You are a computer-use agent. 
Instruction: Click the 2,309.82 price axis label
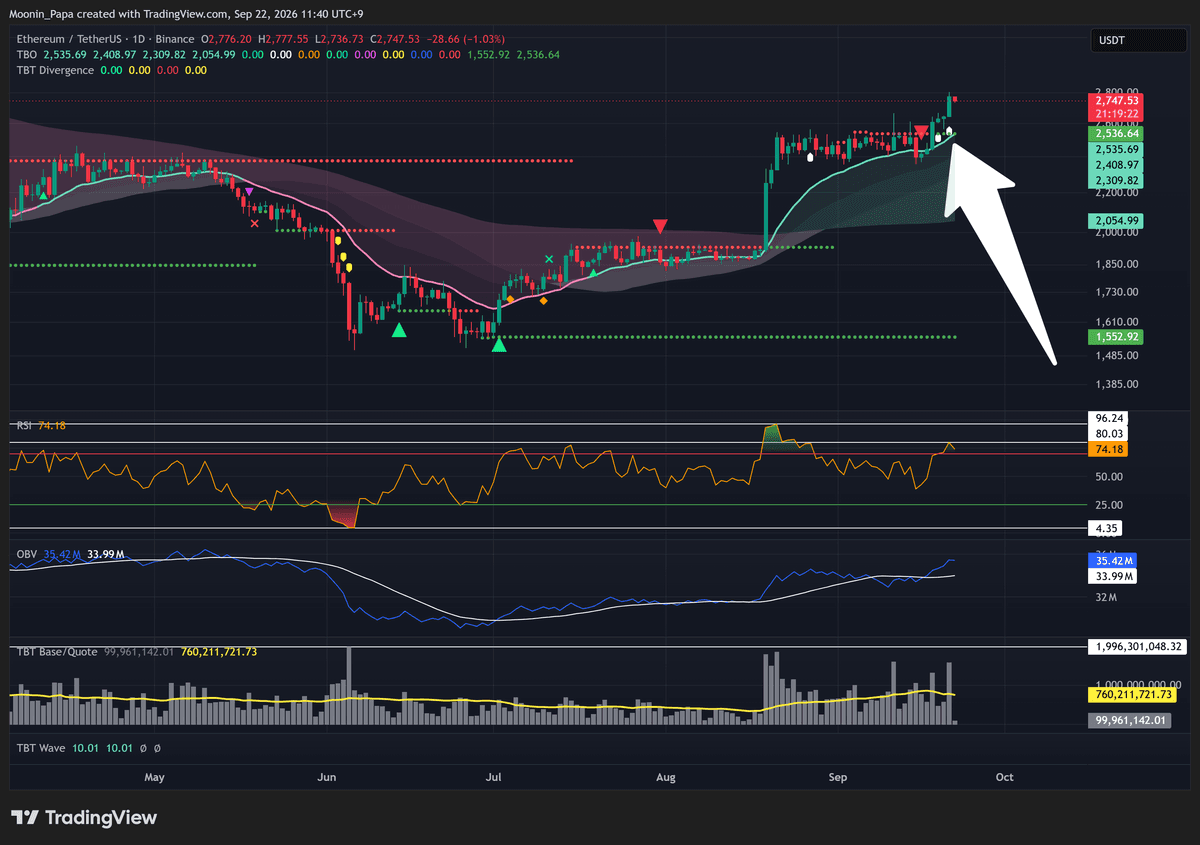tap(1117, 181)
